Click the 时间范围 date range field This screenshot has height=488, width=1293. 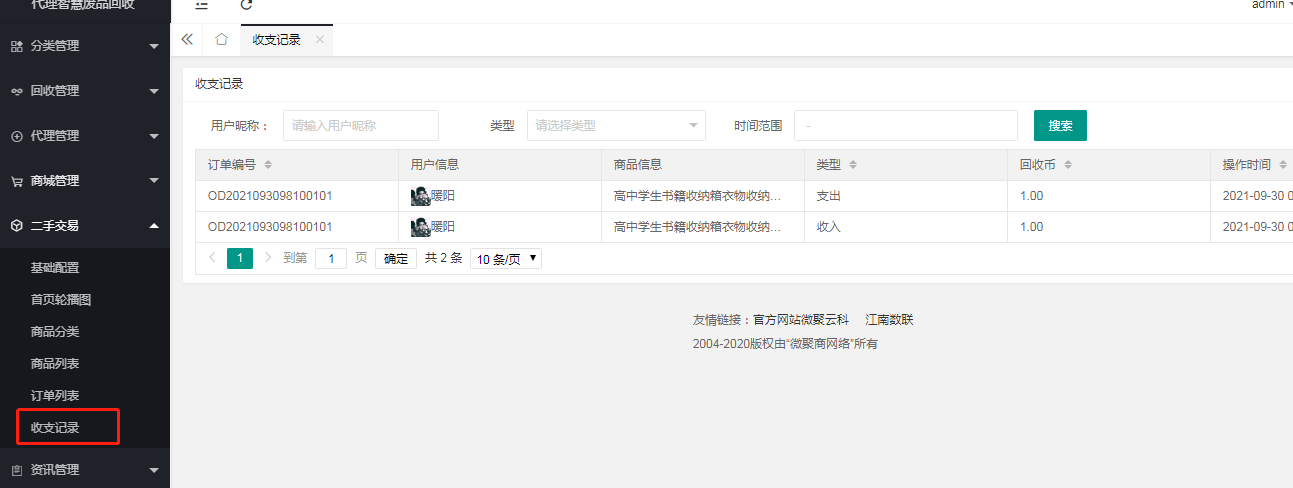click(x=905, y=126)
